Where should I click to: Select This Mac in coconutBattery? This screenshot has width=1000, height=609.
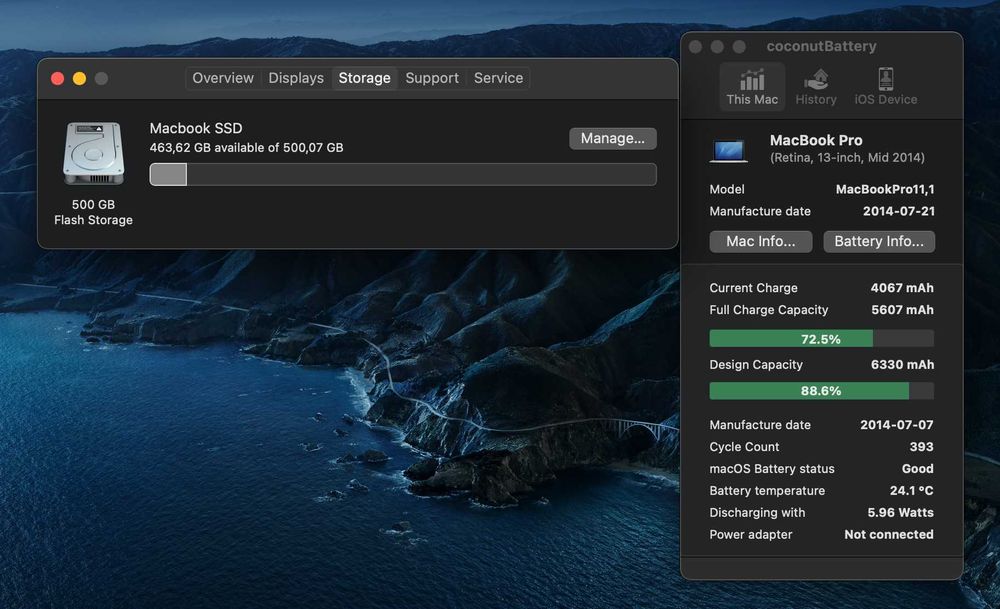[x=752, y=87]
